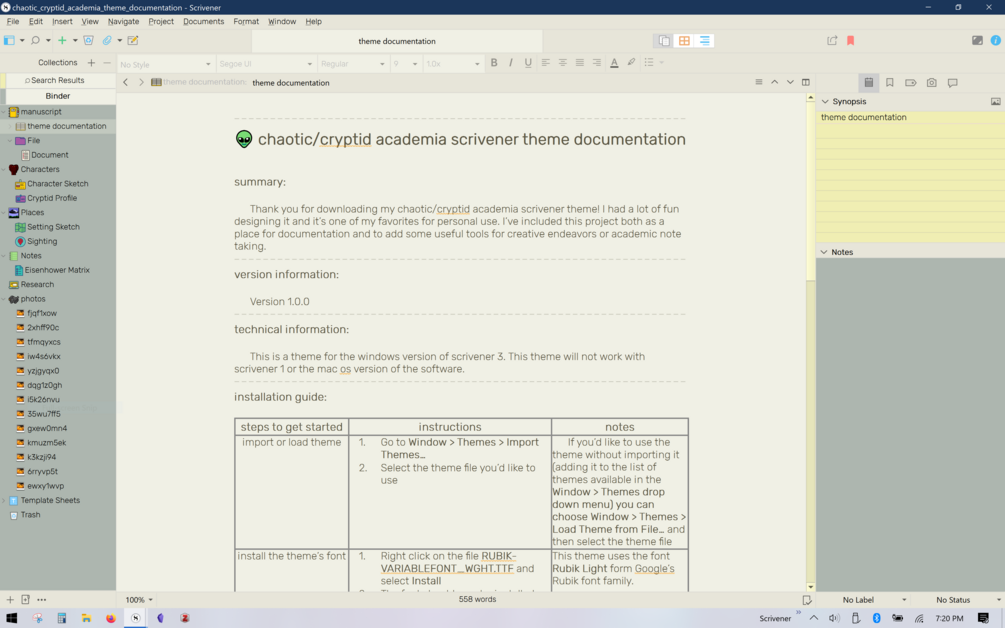Image resolution: width=1005 pixels, height=628 pixels.
Task: Open the Format menu
Action: (245, 21)
